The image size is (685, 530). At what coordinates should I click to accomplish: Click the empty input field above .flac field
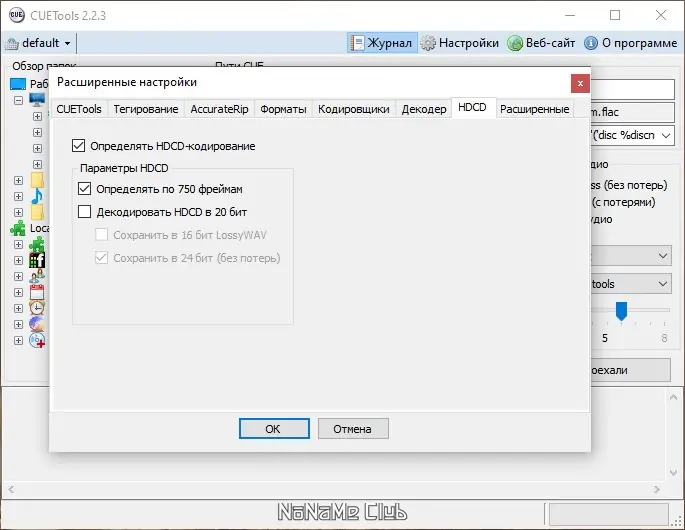coord(632,90)
